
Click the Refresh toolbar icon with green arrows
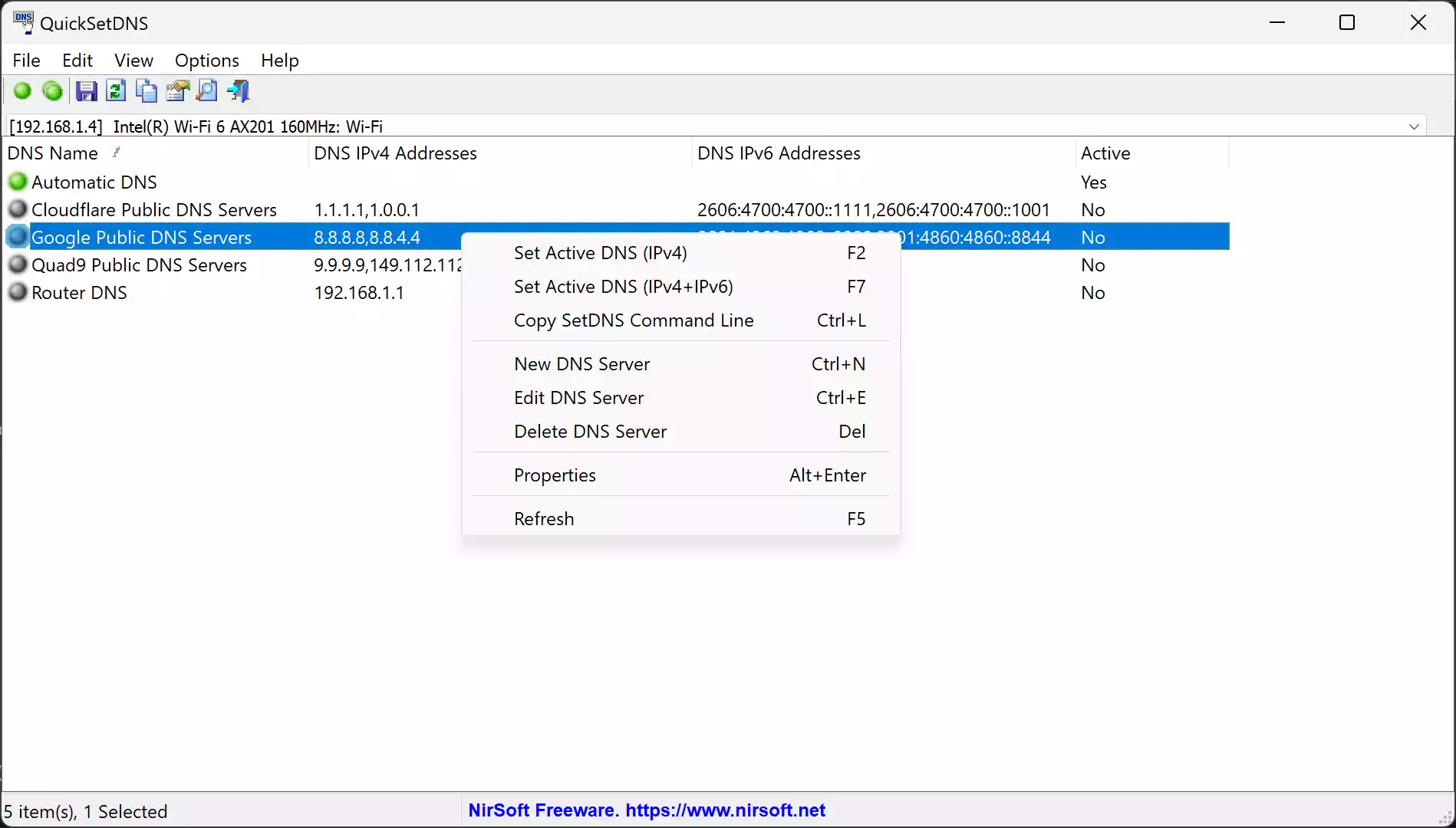pos(116,91)
